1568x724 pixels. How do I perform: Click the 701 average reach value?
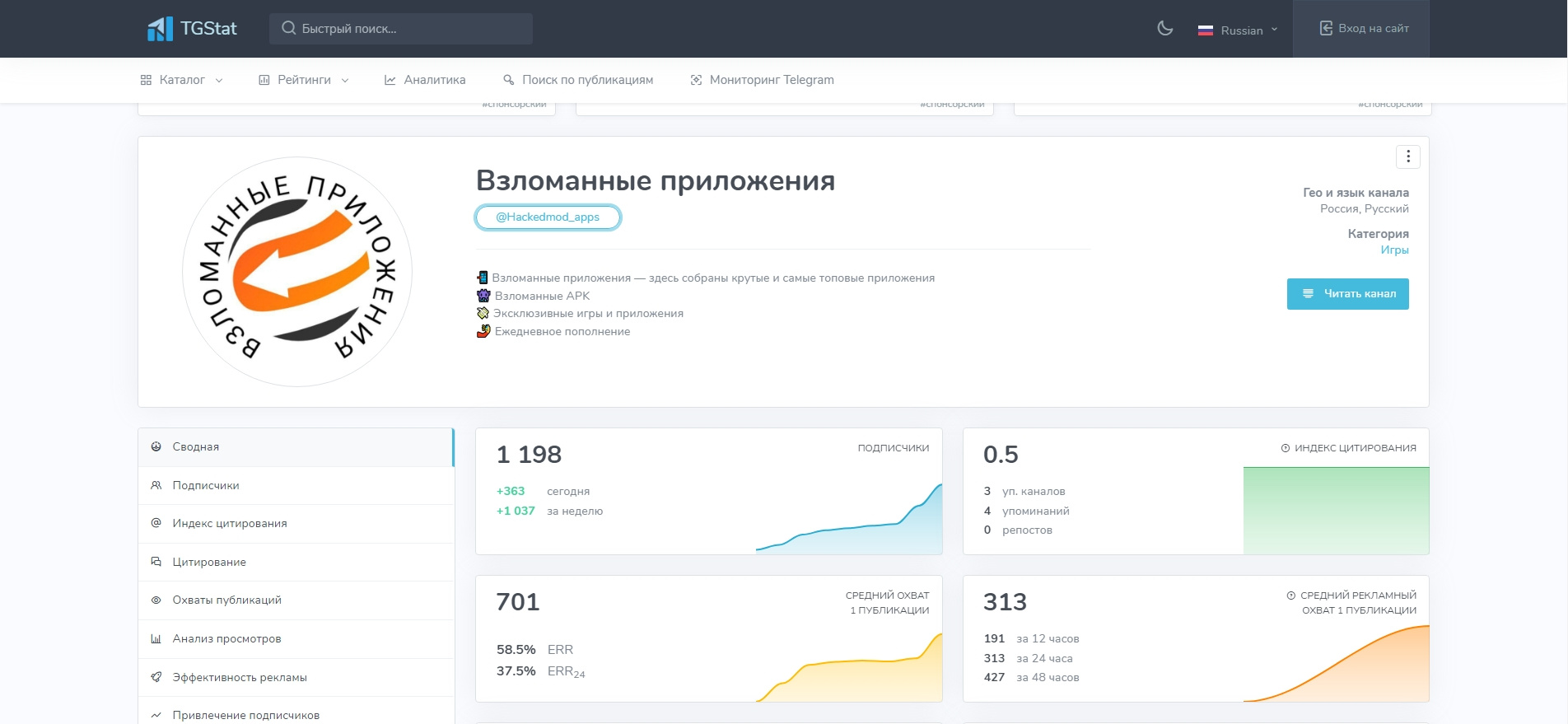click(x=518, y=602)
